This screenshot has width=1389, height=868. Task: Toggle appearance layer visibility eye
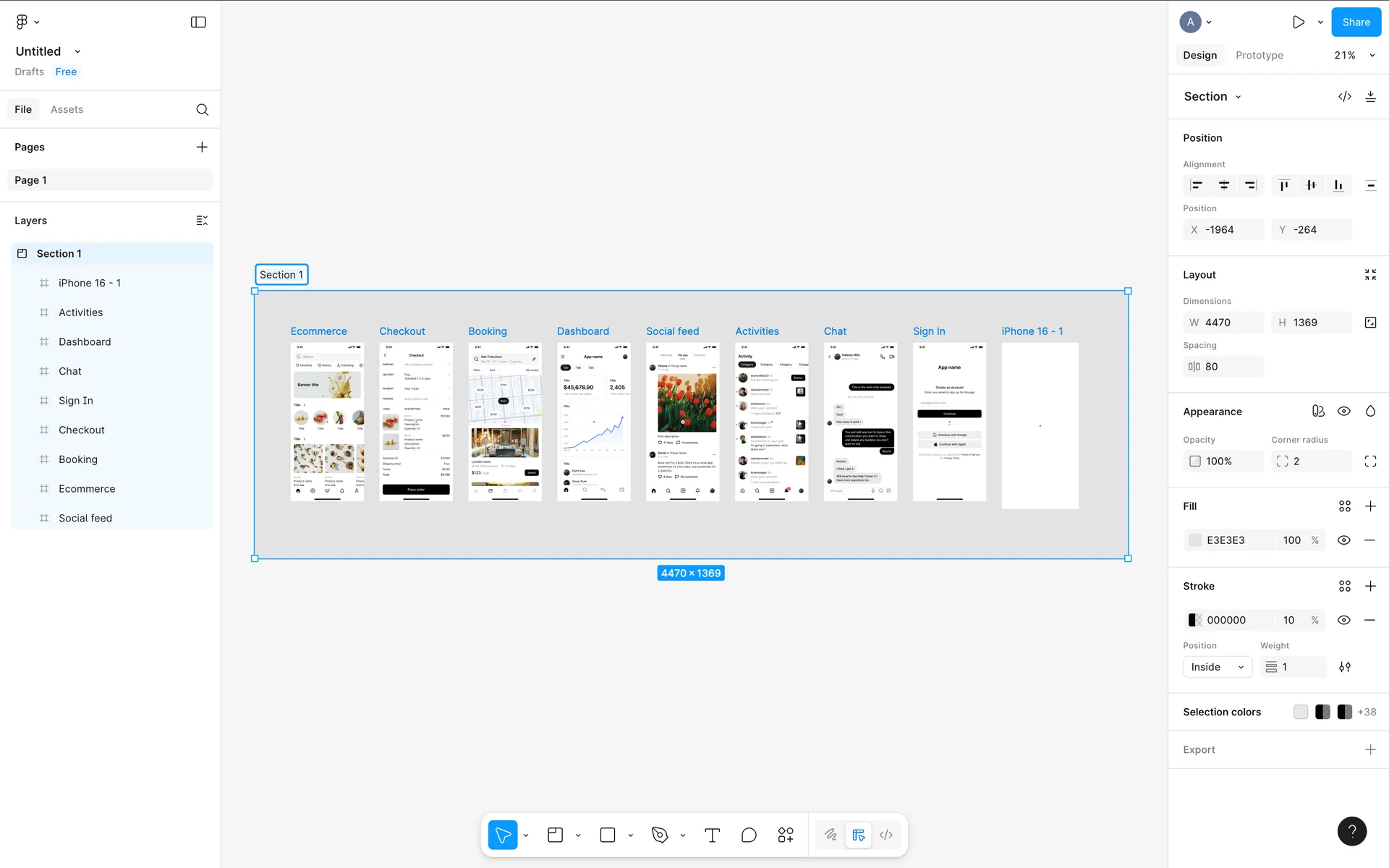(1343, 412)
